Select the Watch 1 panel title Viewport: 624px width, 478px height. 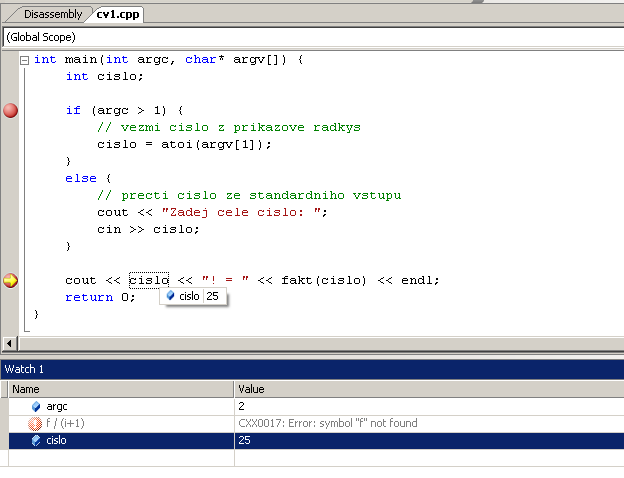pos(24,369)
